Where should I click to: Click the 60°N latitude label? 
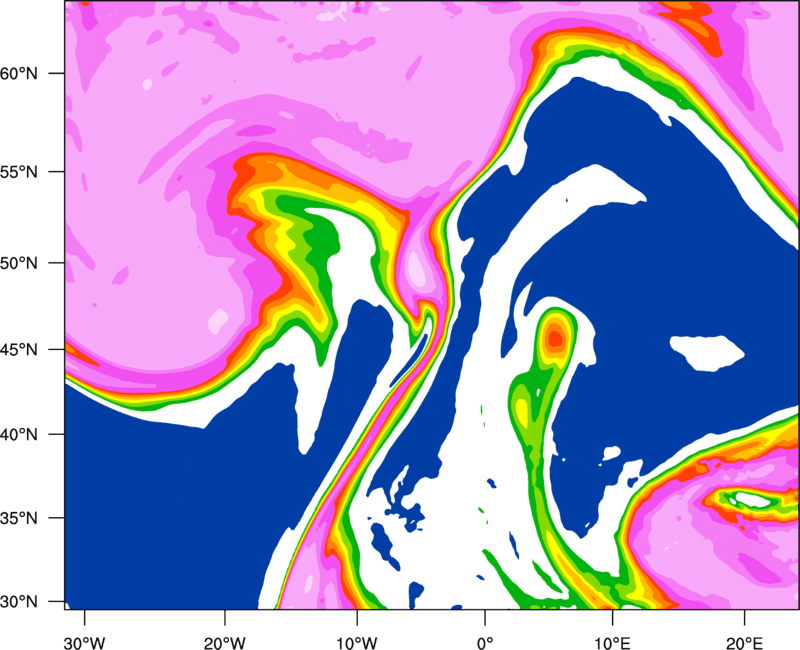pyautogui.click(x=19, y=74)
